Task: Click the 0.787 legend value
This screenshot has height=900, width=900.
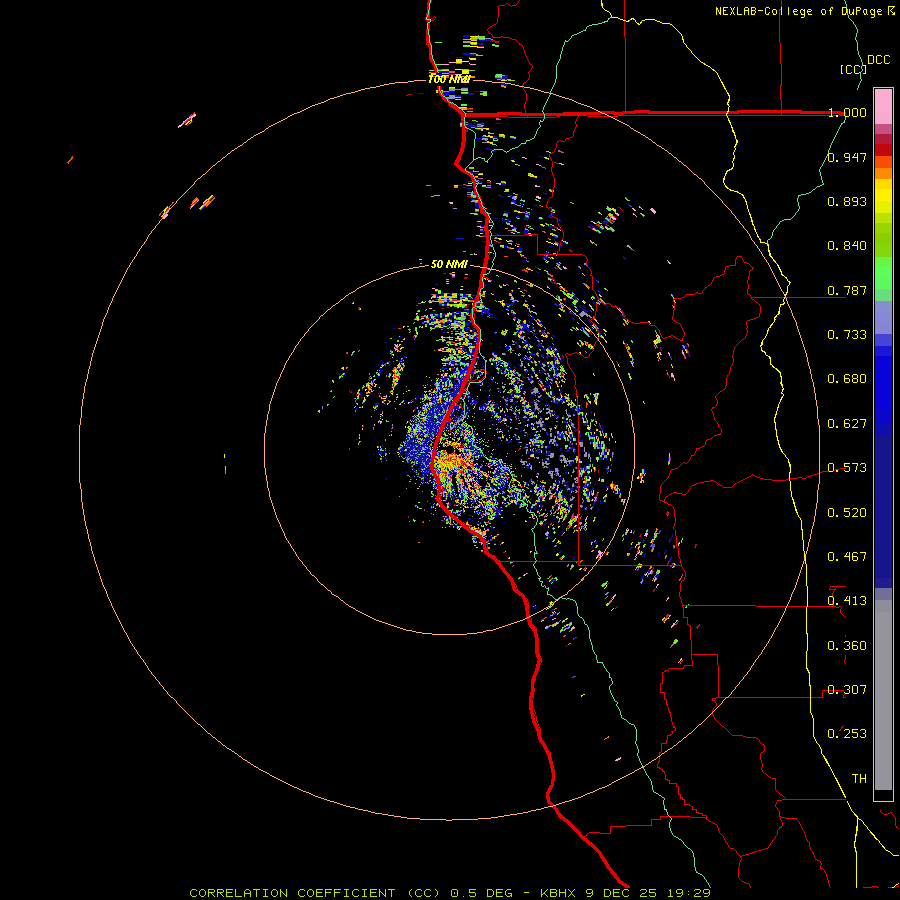Action: [847, 290]
